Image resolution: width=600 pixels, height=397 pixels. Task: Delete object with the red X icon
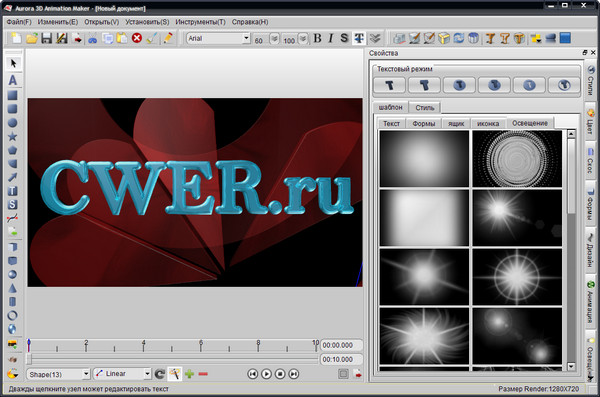click(x=137, y=38)
